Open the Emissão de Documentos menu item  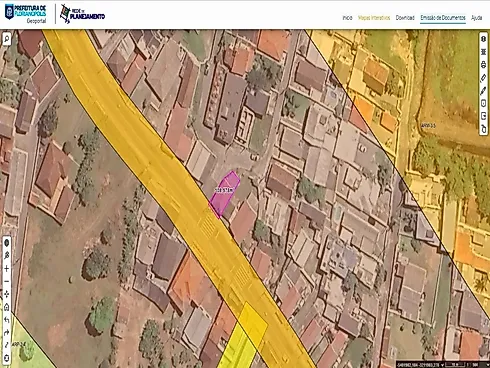pyautogui.click(x=443, y=18)
